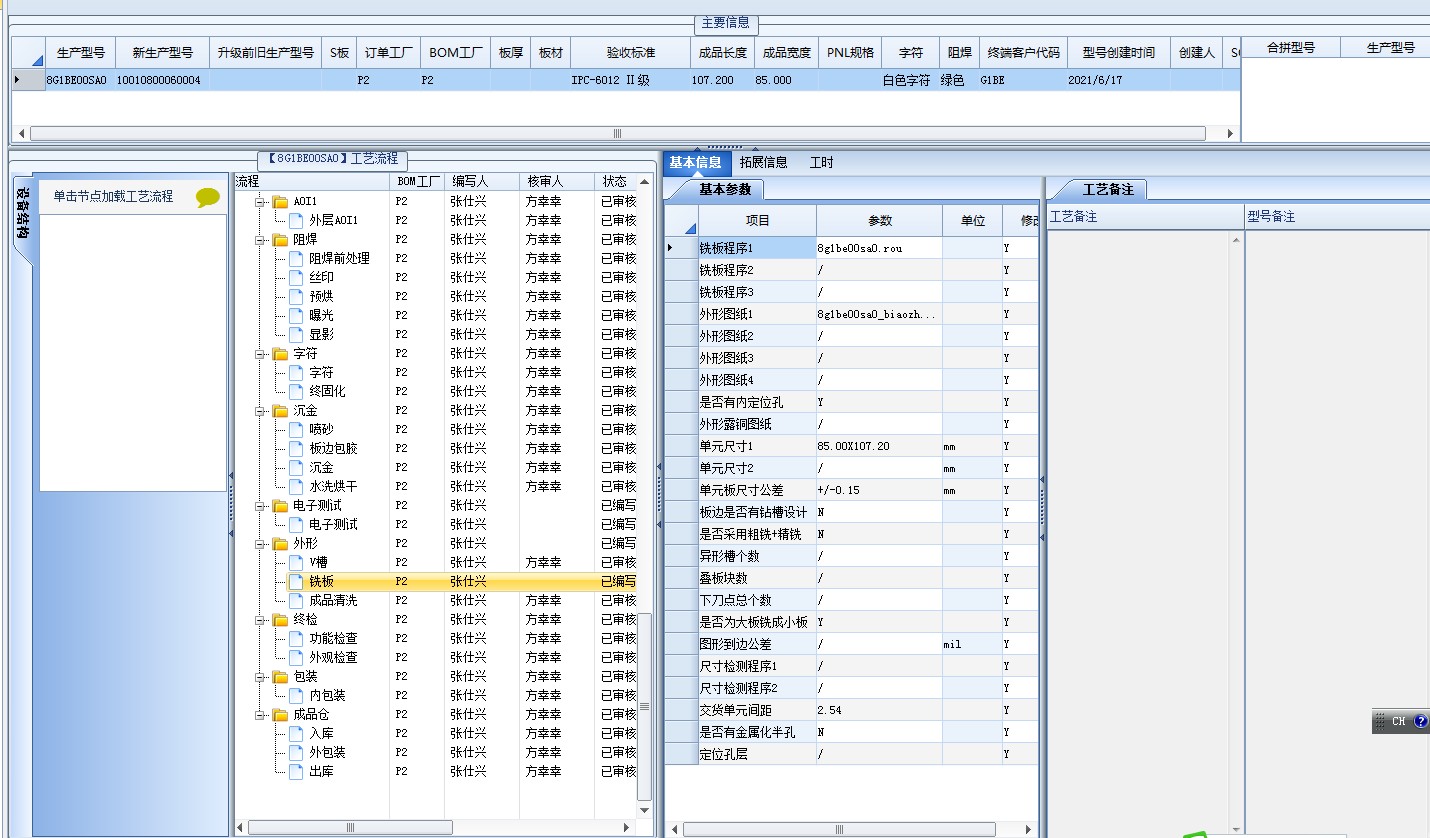Screen dimensions: 1430x838
Task: Click the document icon for 终固化
Action: [x=296, y=391]
